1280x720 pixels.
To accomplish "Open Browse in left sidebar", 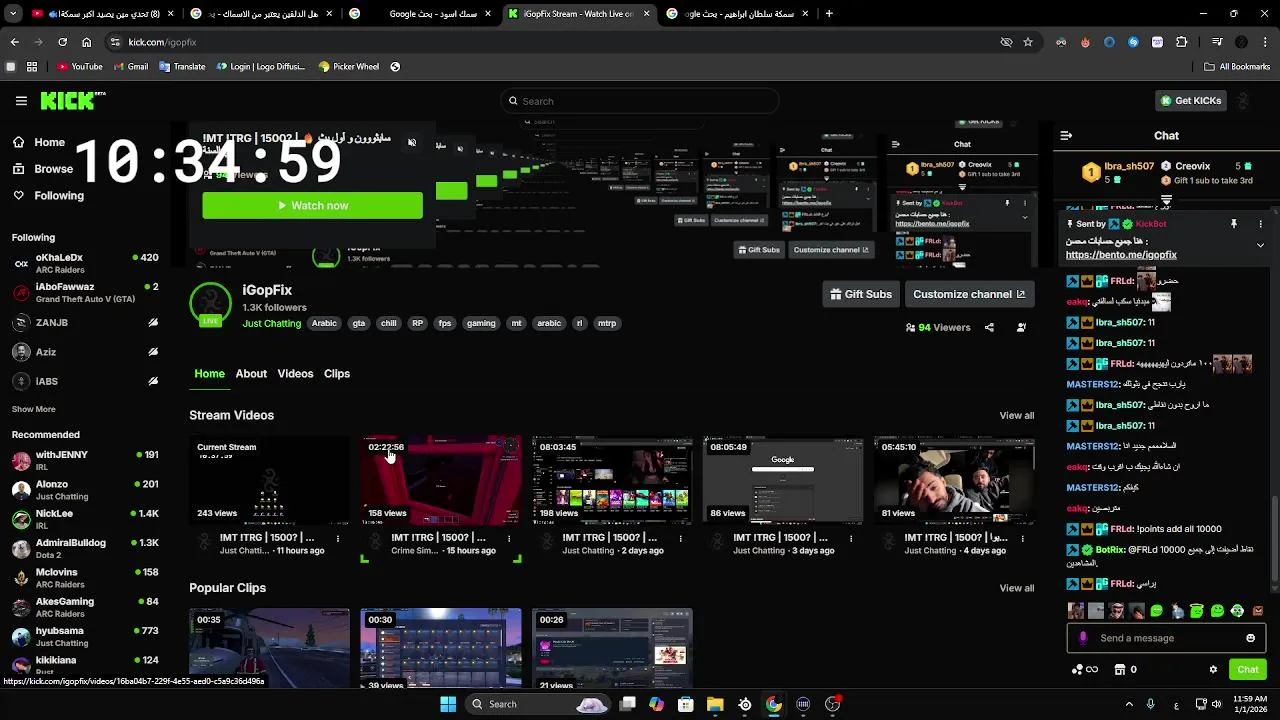I will point(44,169).
